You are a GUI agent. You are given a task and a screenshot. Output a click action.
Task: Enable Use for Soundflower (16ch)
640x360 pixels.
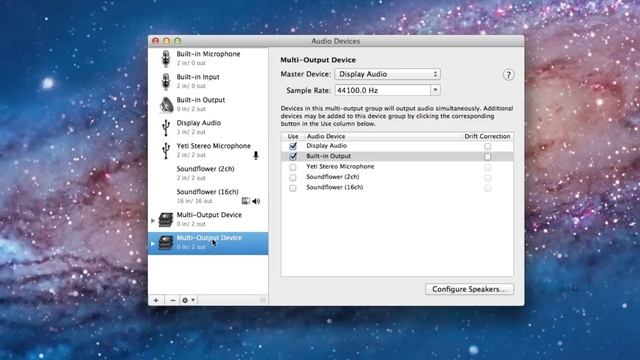293,188
